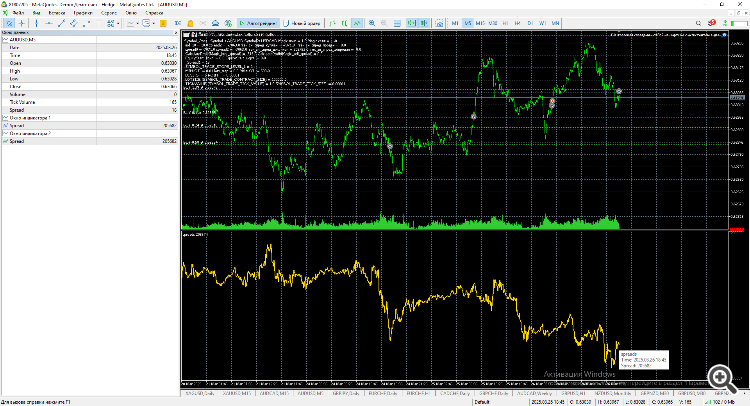Toggle the Algo Trading button
The image size is (750, 406).
click(x=258, y=23)
